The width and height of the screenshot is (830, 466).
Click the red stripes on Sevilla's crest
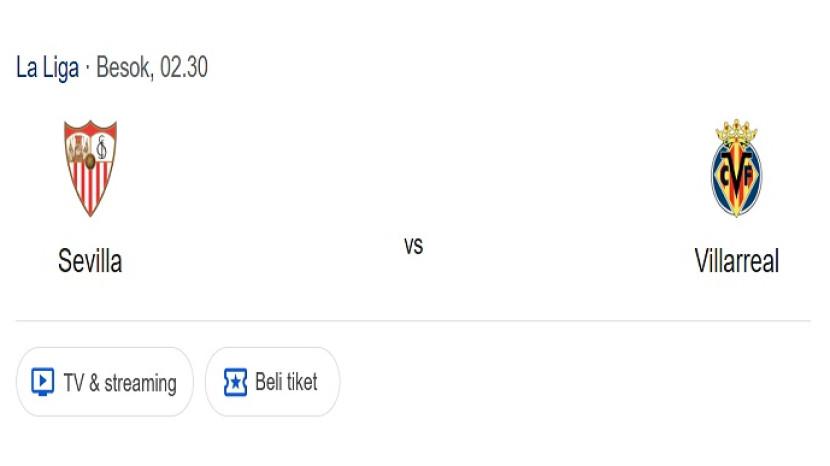tap(90, 190)
